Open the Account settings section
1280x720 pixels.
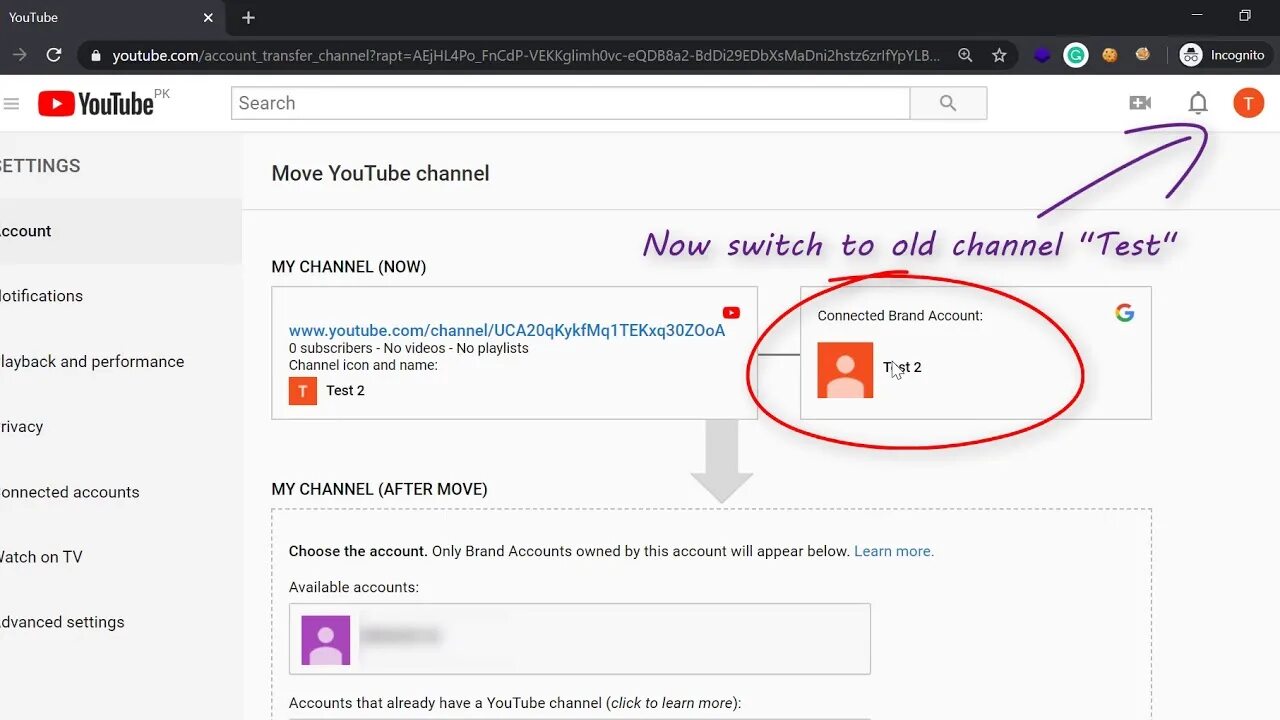(120, 231)
